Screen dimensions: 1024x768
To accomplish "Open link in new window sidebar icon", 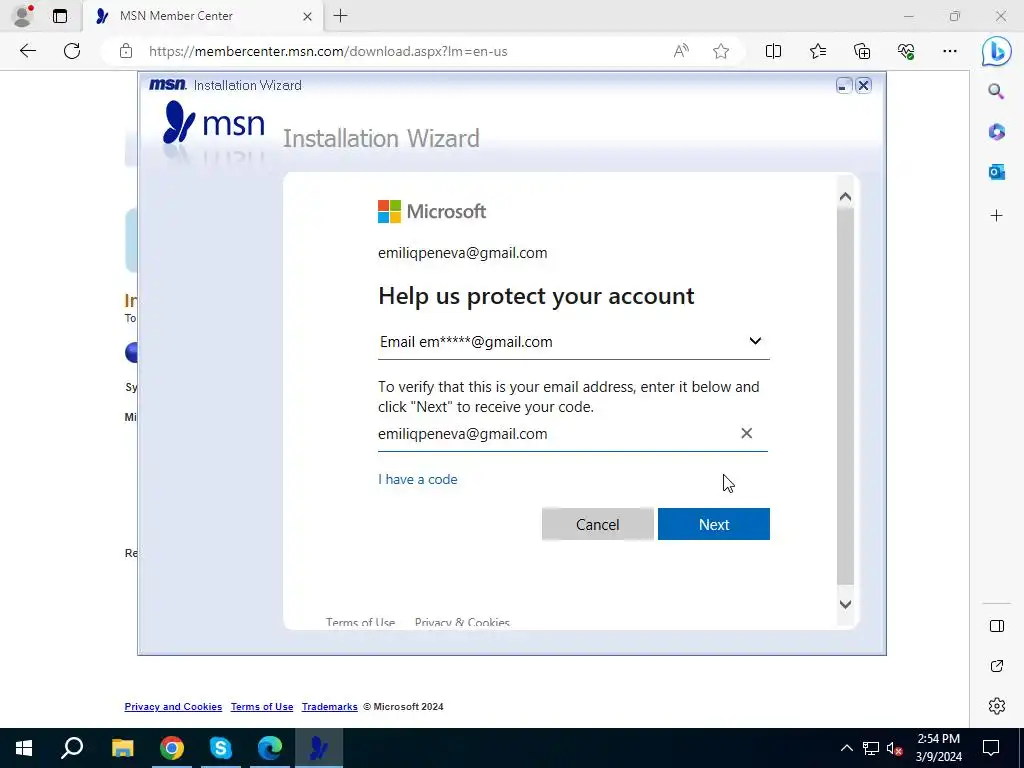I will [997, 666].
